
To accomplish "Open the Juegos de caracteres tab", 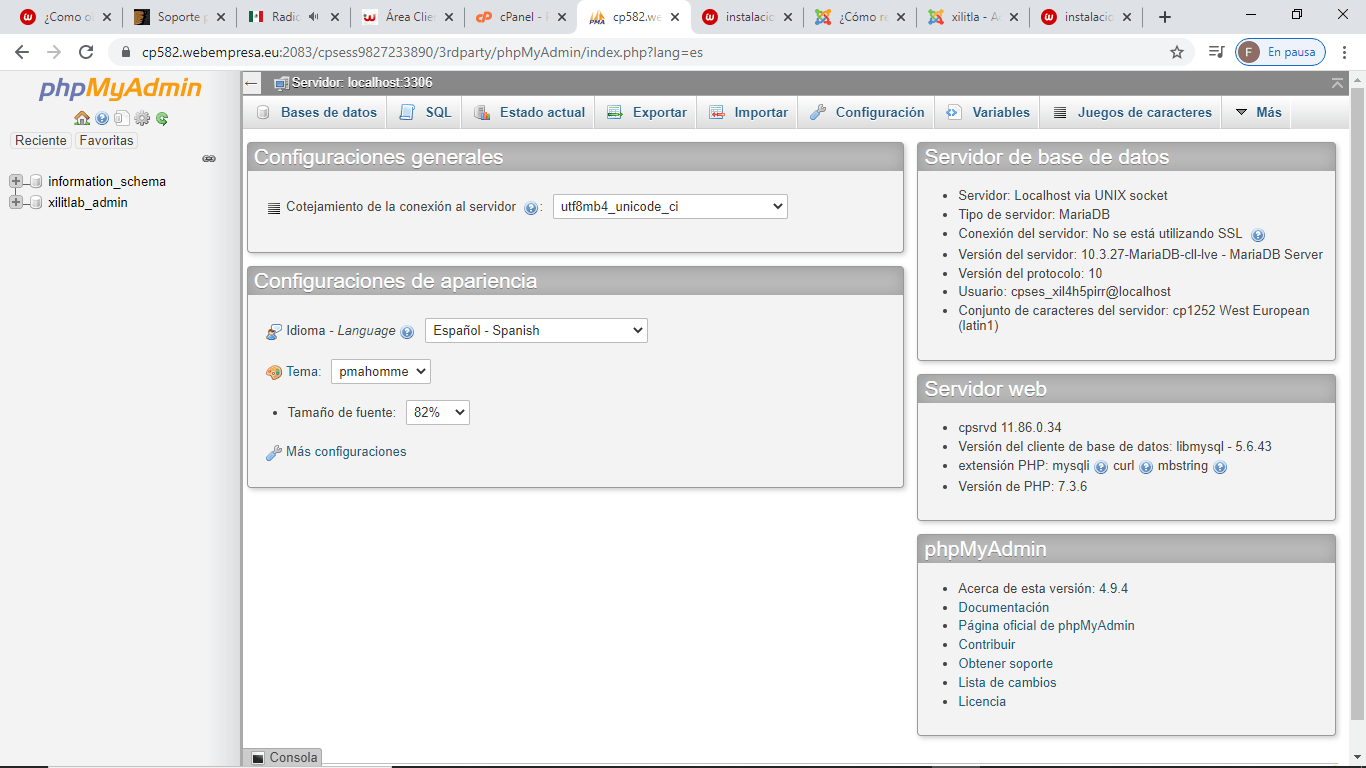I will (x=1133, y=113).
